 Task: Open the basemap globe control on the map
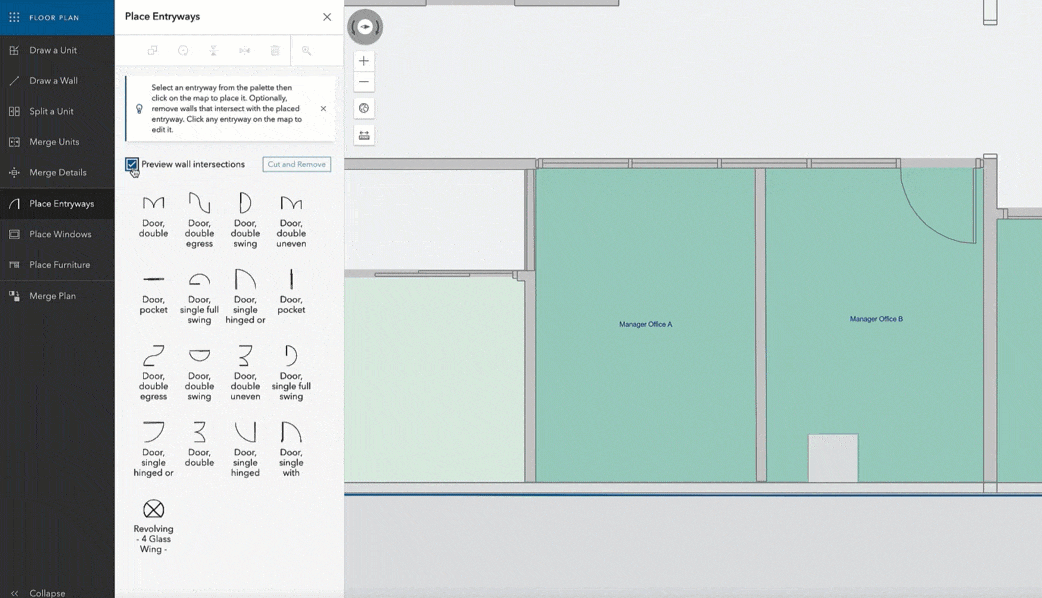click(x=363, y=108)
